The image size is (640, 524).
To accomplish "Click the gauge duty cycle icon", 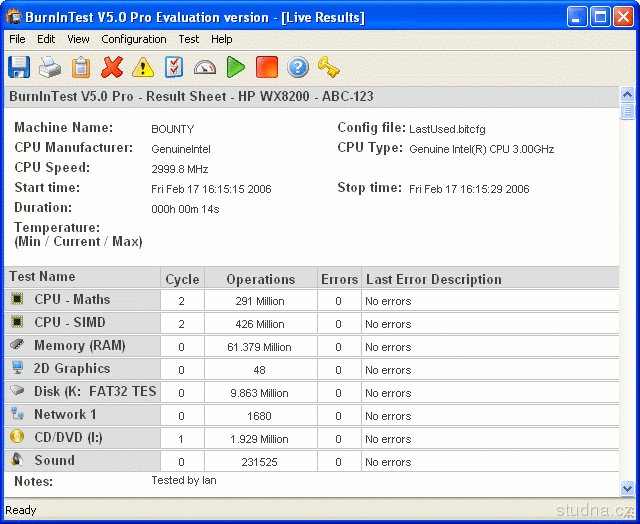I will click(205, 67).
